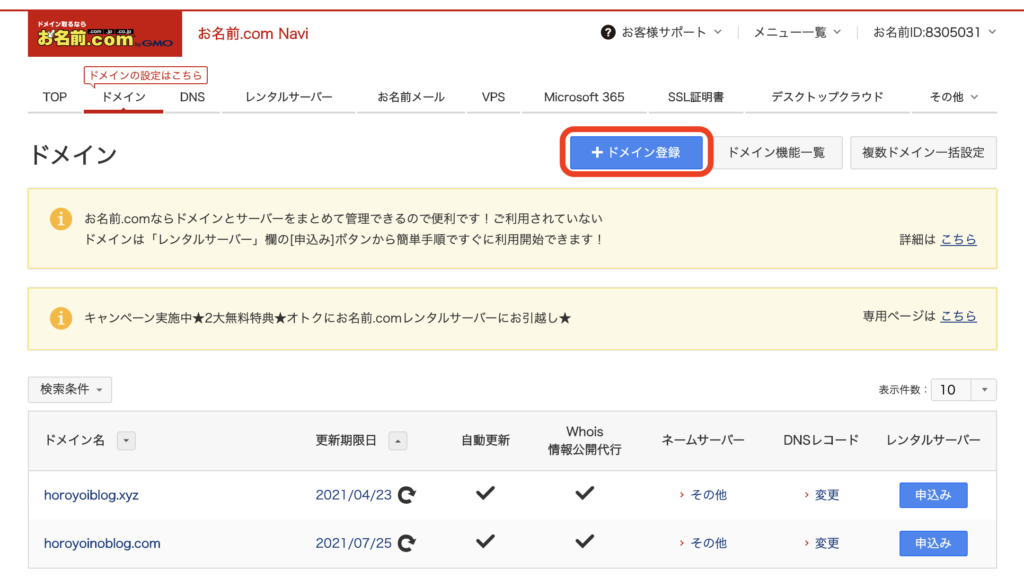Go to the レンタルサーバー tab
Viewport: 1024px width, 579px height.
click(289, 97)
